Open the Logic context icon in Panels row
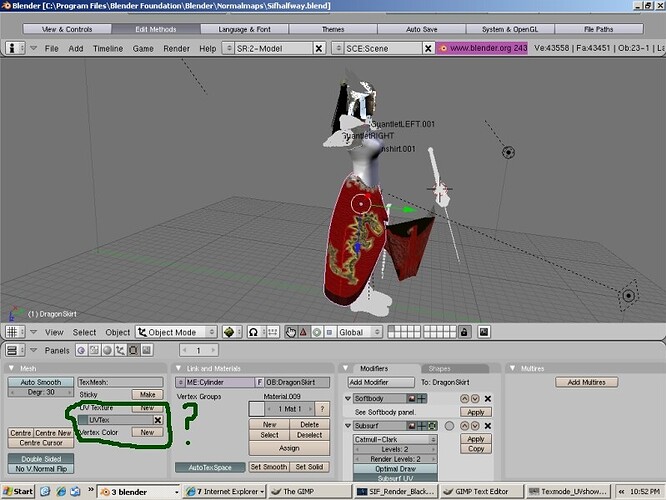This screenshot has width=666, height=500. [81, 350]
